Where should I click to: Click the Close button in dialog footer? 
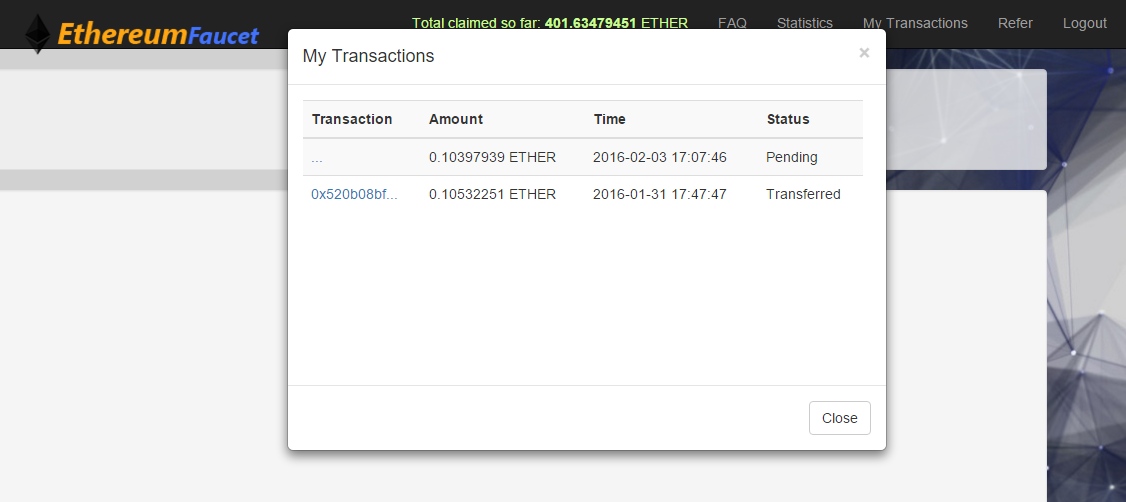click(x=839, y=418)
